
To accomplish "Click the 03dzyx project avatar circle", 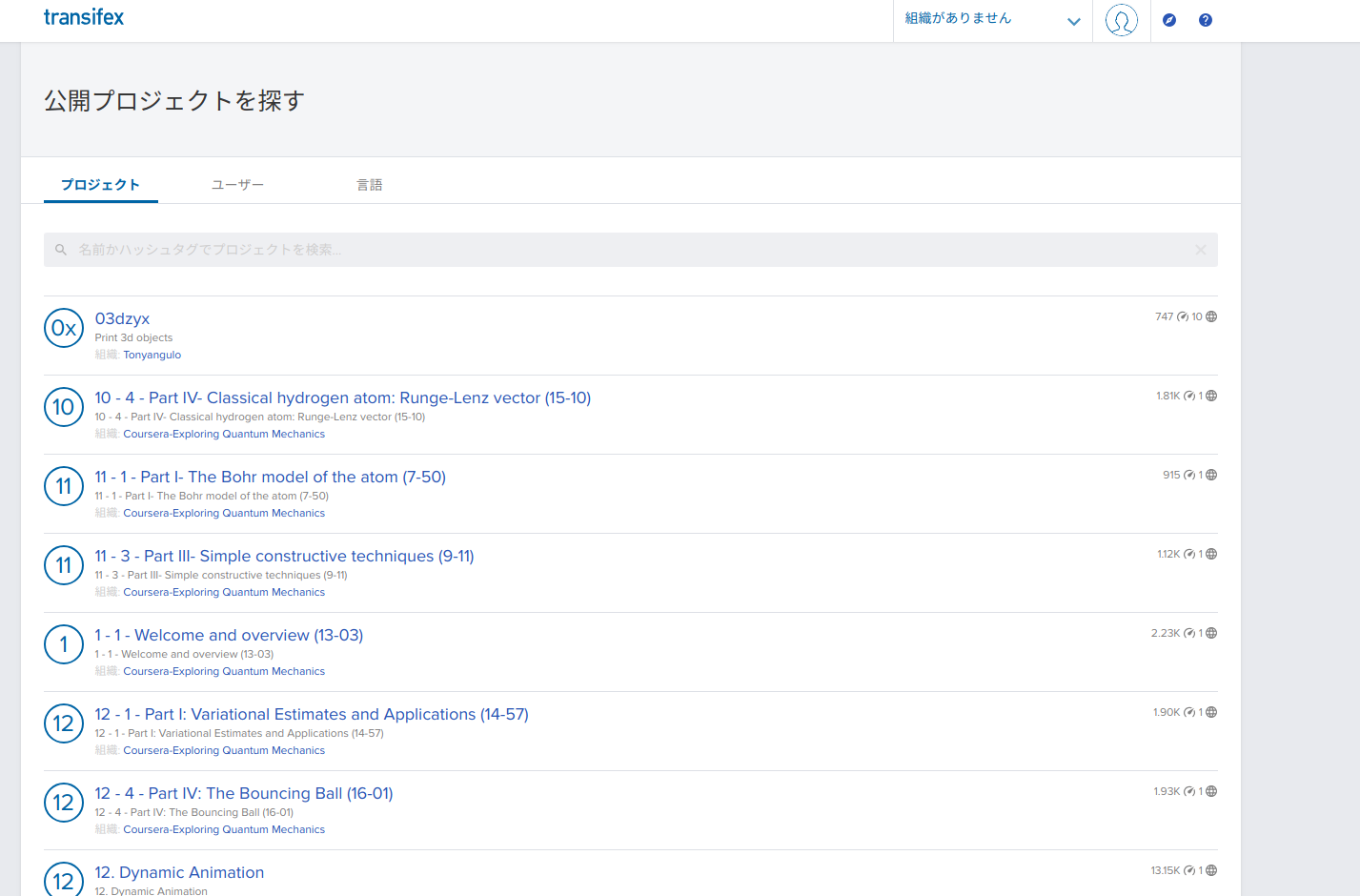I will [64, 328].
